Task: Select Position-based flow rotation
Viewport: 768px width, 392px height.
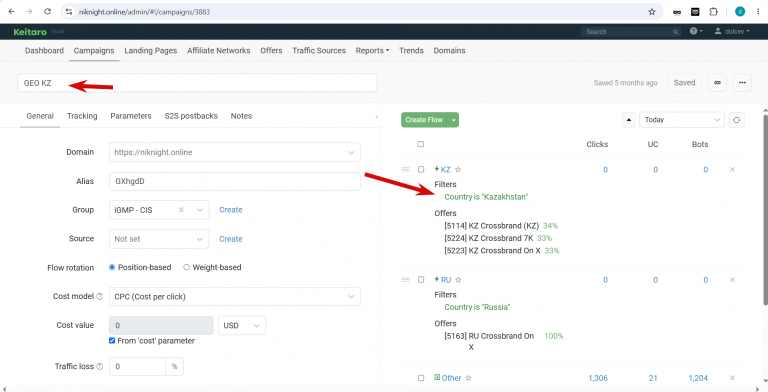Action: point(112,268)
